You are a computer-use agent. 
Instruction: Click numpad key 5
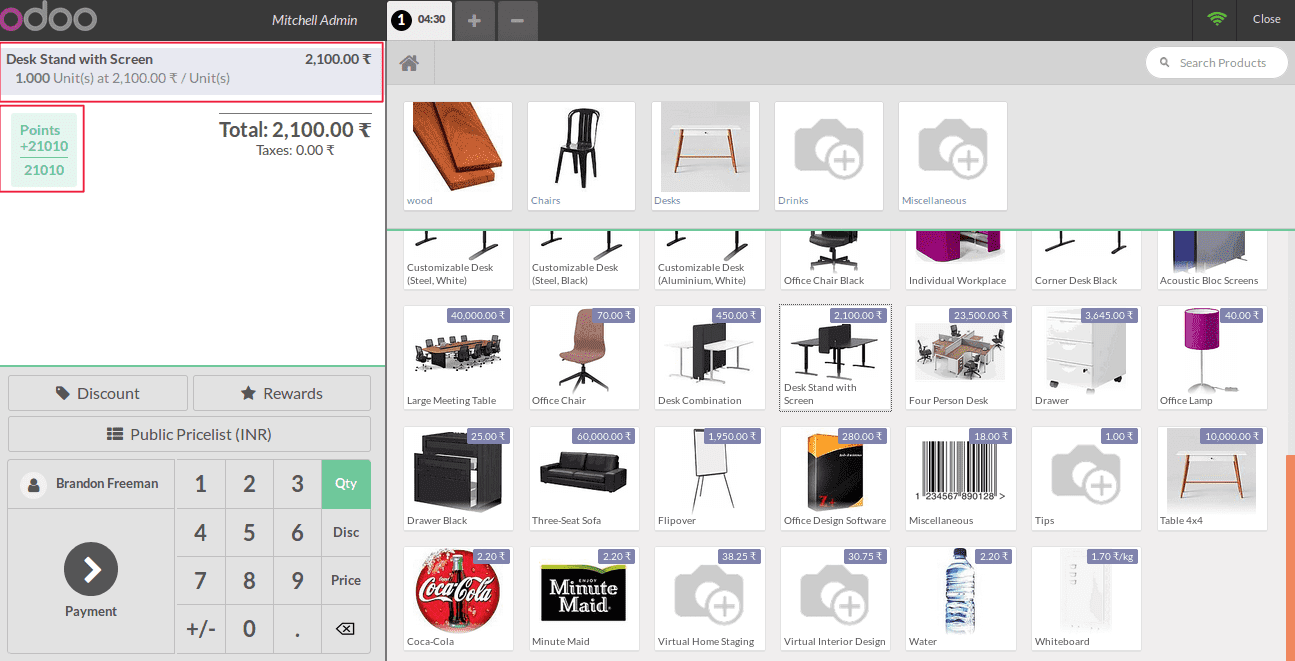[x=249, y=532]
